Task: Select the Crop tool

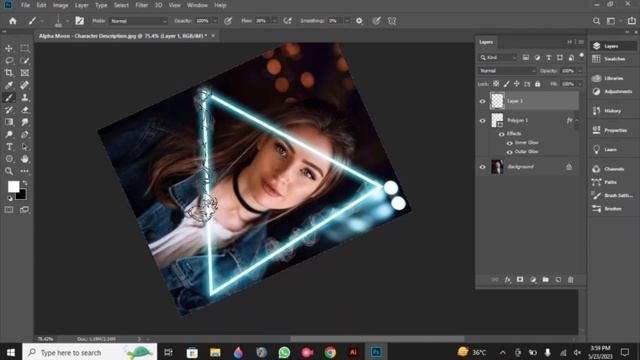Action: [9, 73]
